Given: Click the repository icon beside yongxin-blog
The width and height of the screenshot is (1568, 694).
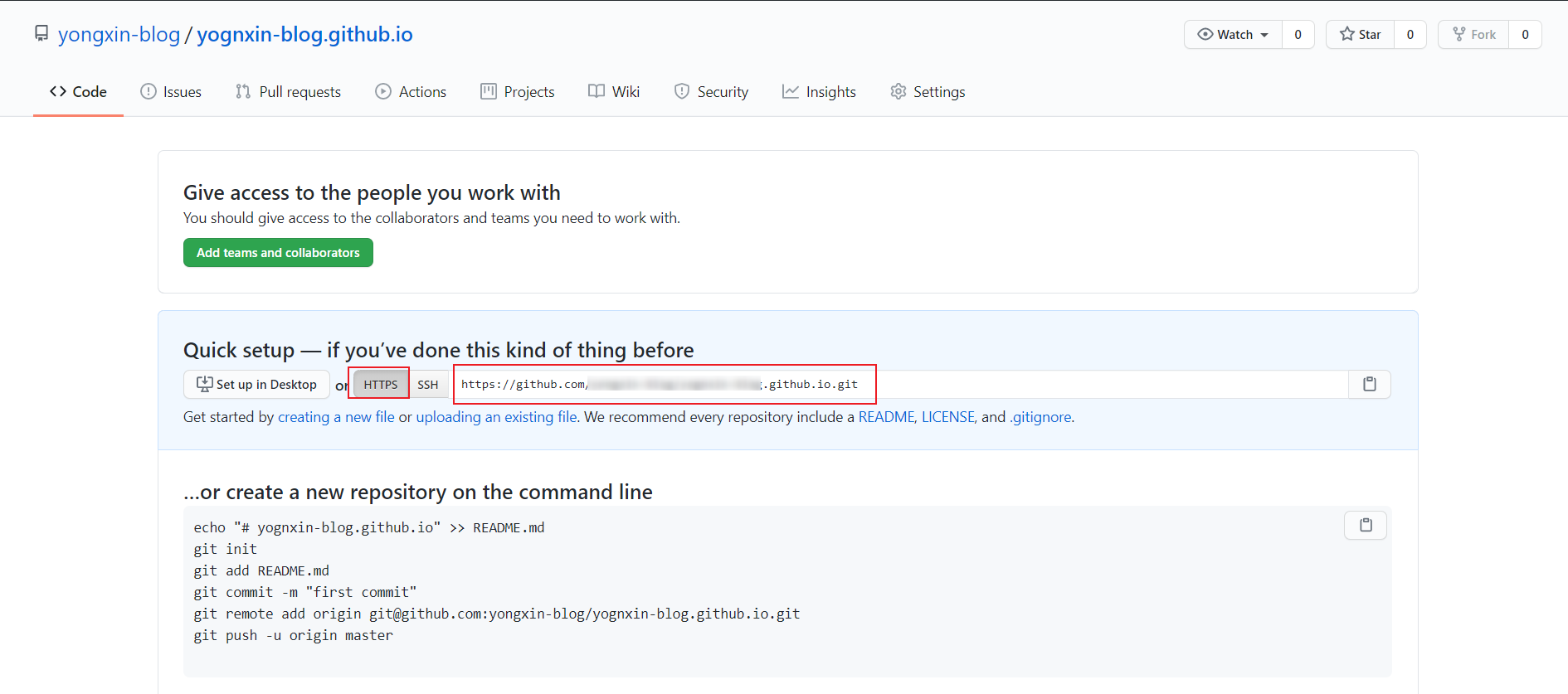Looking at the screenshot, I should coord(41,34).
